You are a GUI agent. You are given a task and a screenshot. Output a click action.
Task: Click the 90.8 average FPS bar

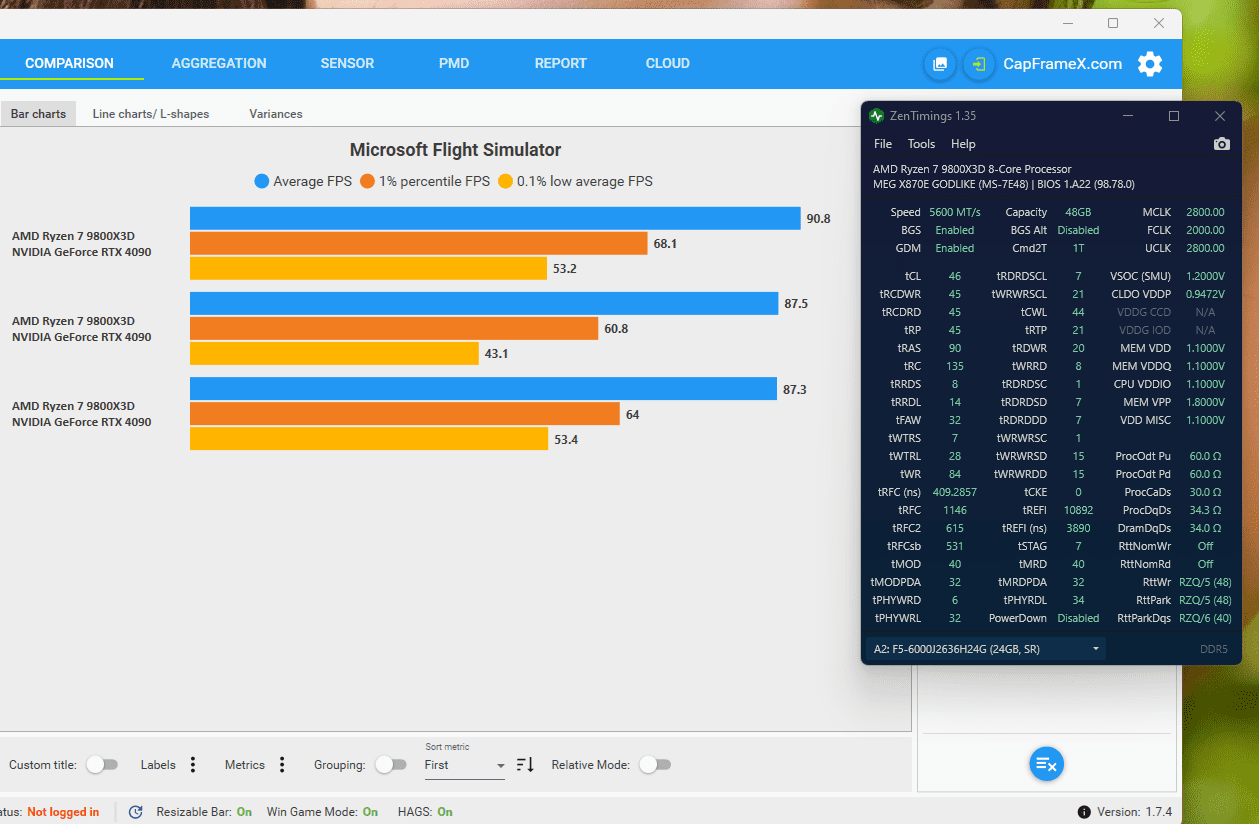(x=495, y=218)
